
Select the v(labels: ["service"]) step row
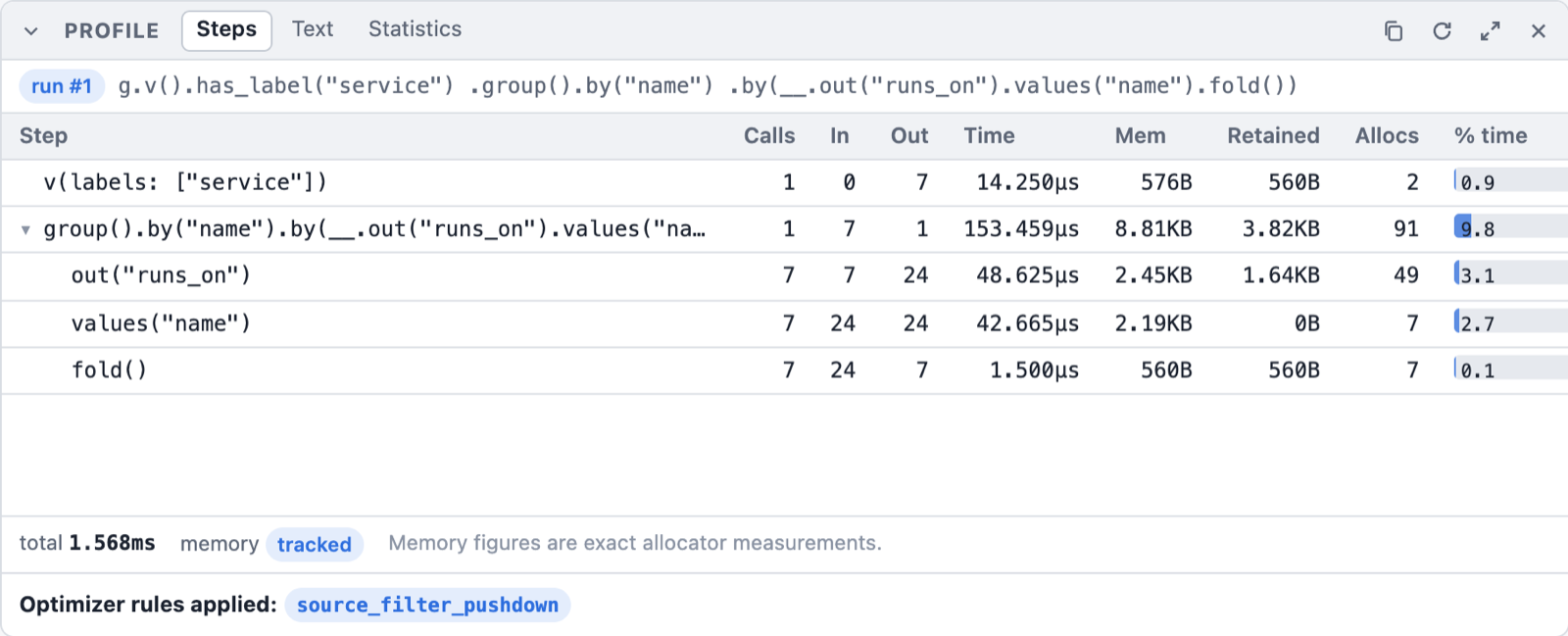click(784, 183)
